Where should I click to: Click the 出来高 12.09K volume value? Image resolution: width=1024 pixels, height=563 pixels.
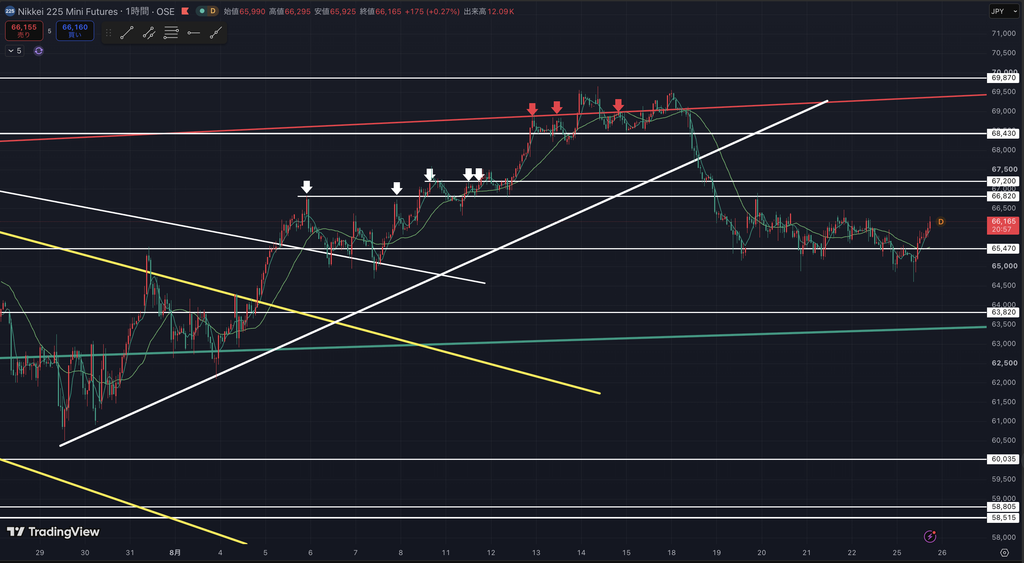click(488, 11)
